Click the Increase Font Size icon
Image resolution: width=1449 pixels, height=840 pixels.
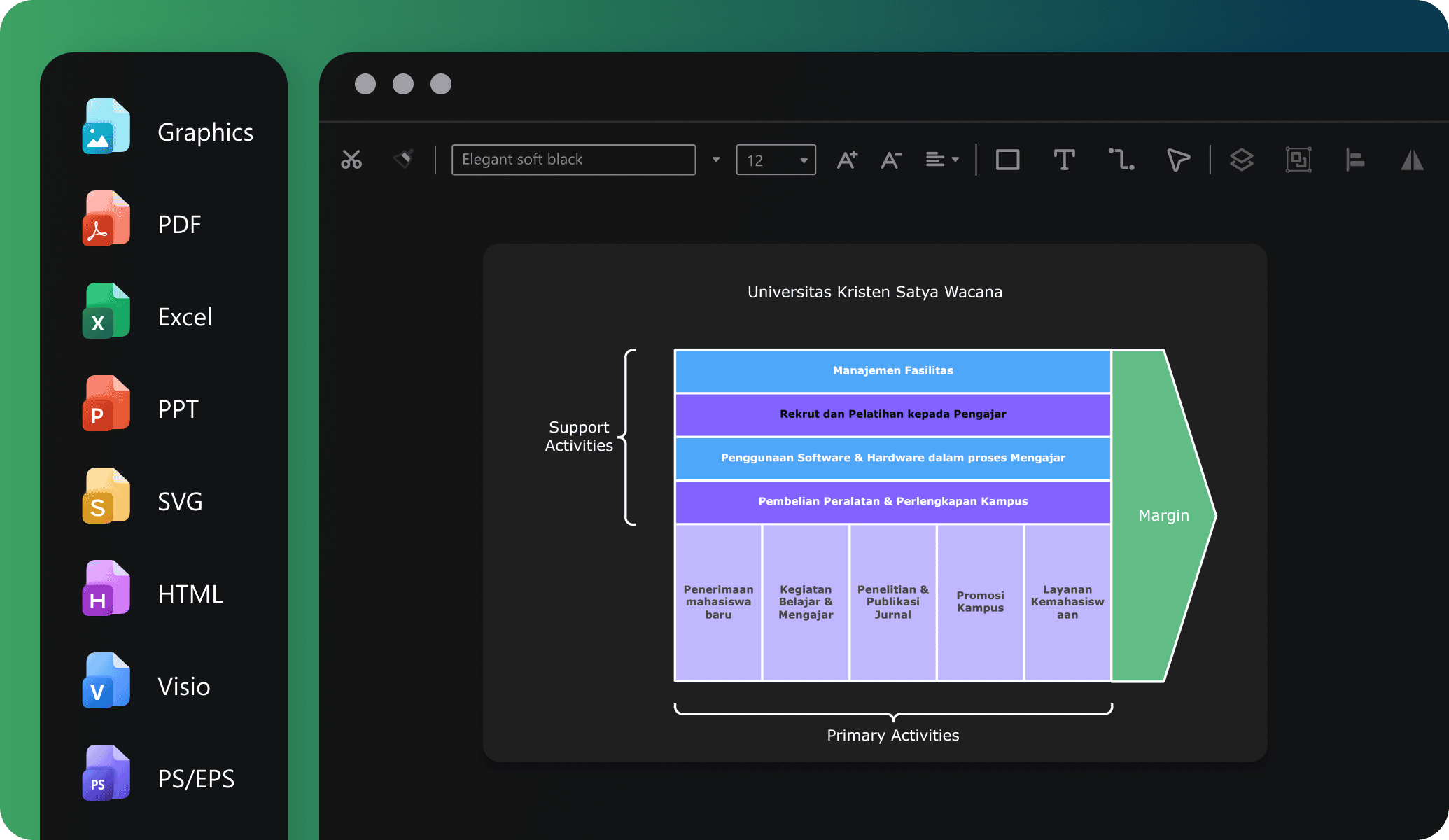pos(847,160)
